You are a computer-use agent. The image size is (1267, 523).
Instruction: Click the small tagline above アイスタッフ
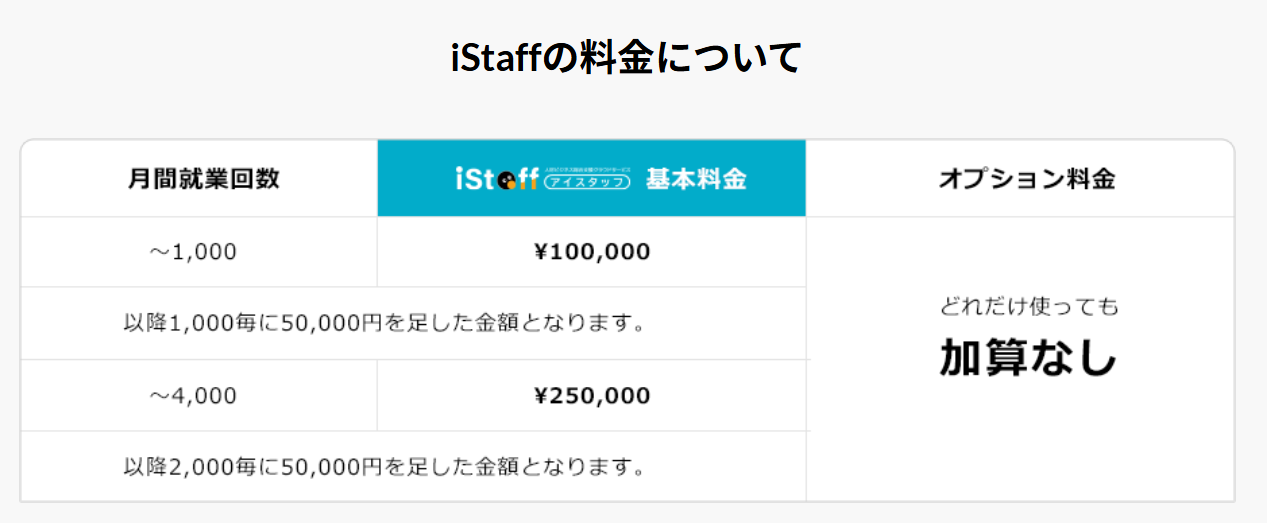click(x=587, y=170)
